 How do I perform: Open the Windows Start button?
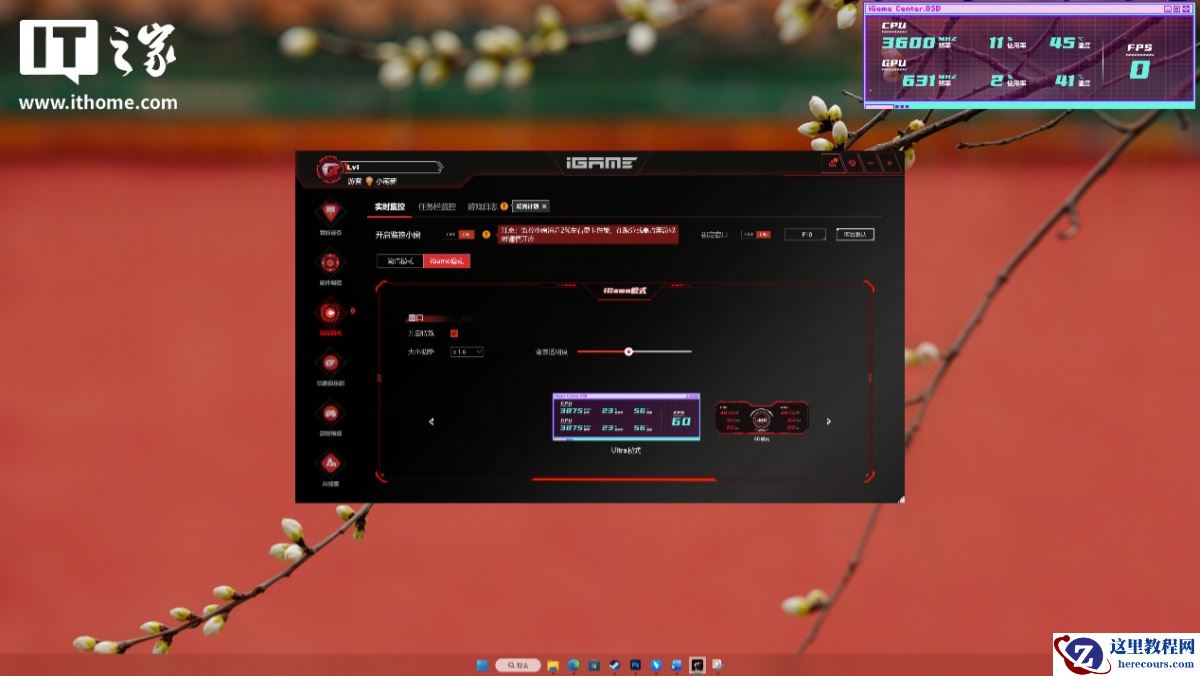[x=482, y=665]
